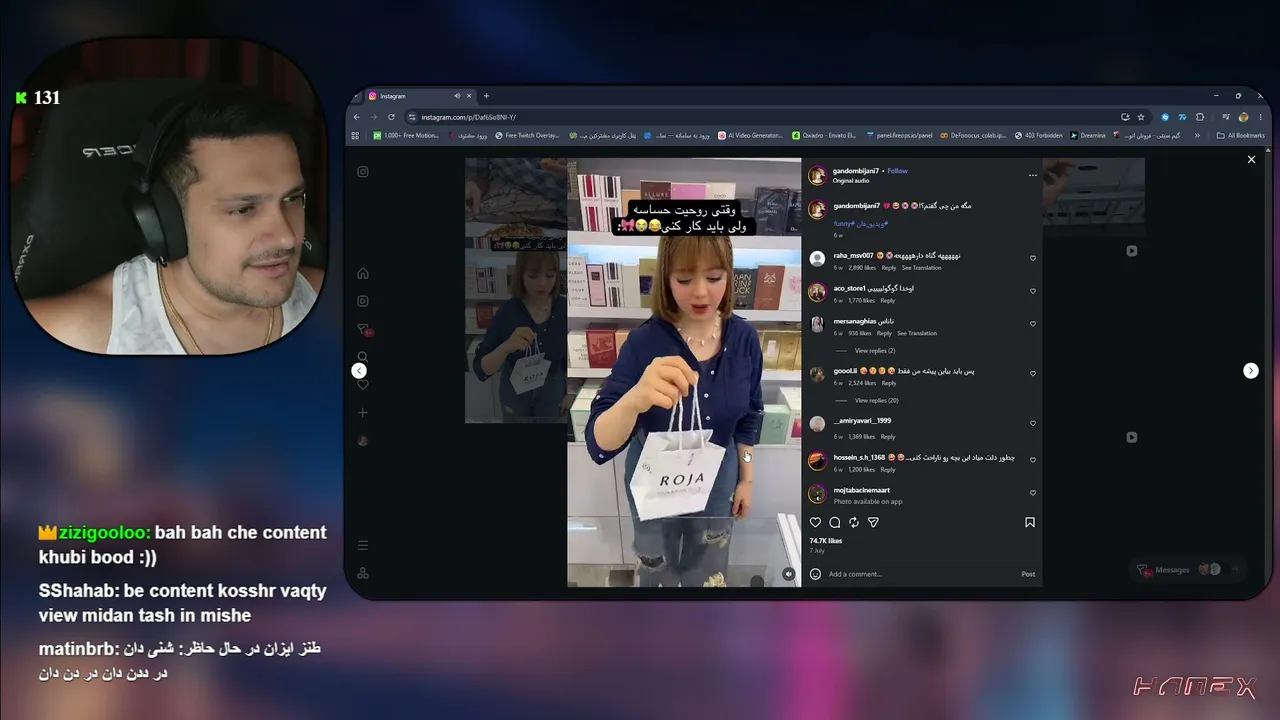Open profile avatar in Instagram sidebar

click(363, 440)
